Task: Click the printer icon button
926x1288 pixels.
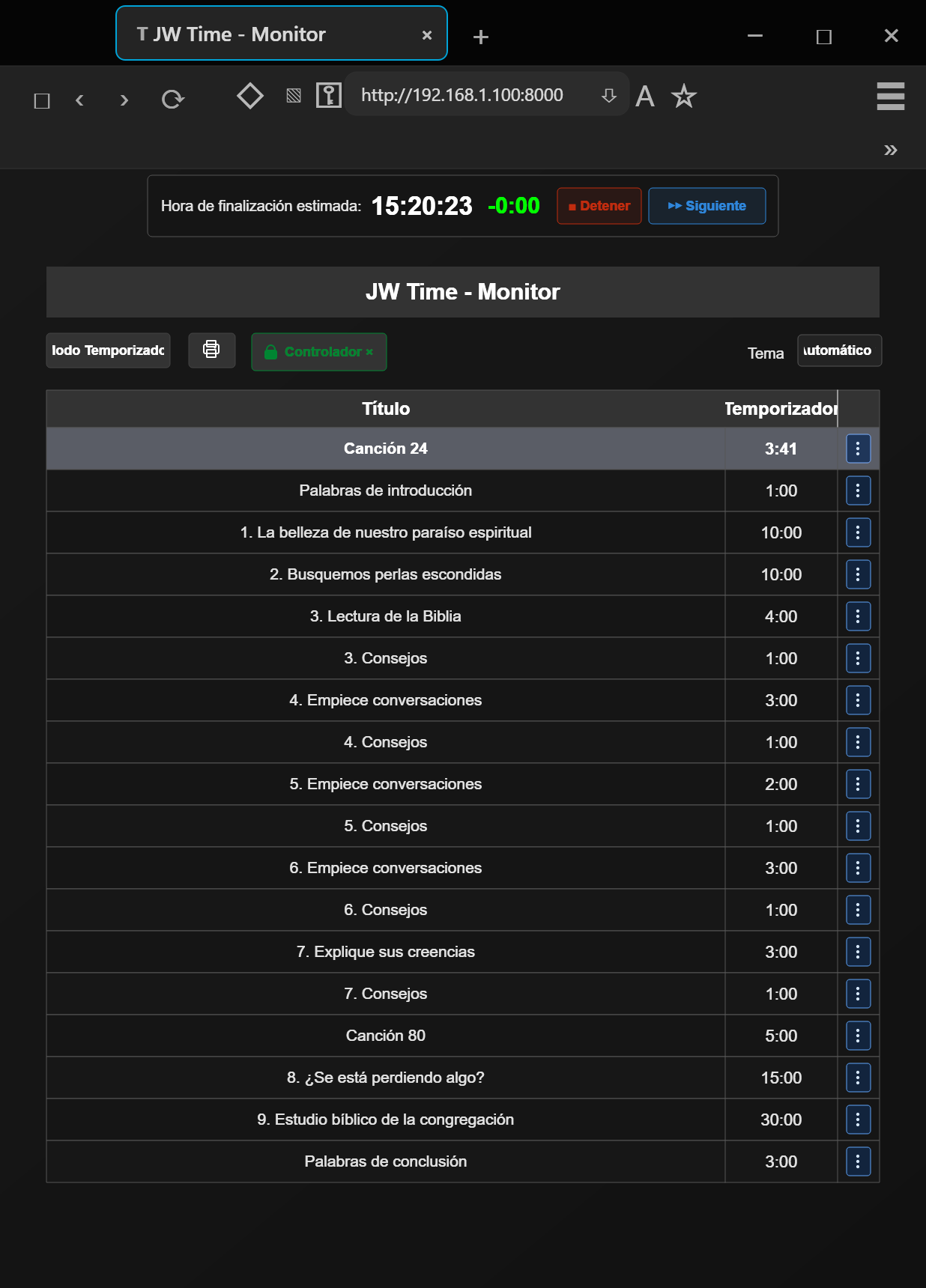Action: tap(212, 350)
